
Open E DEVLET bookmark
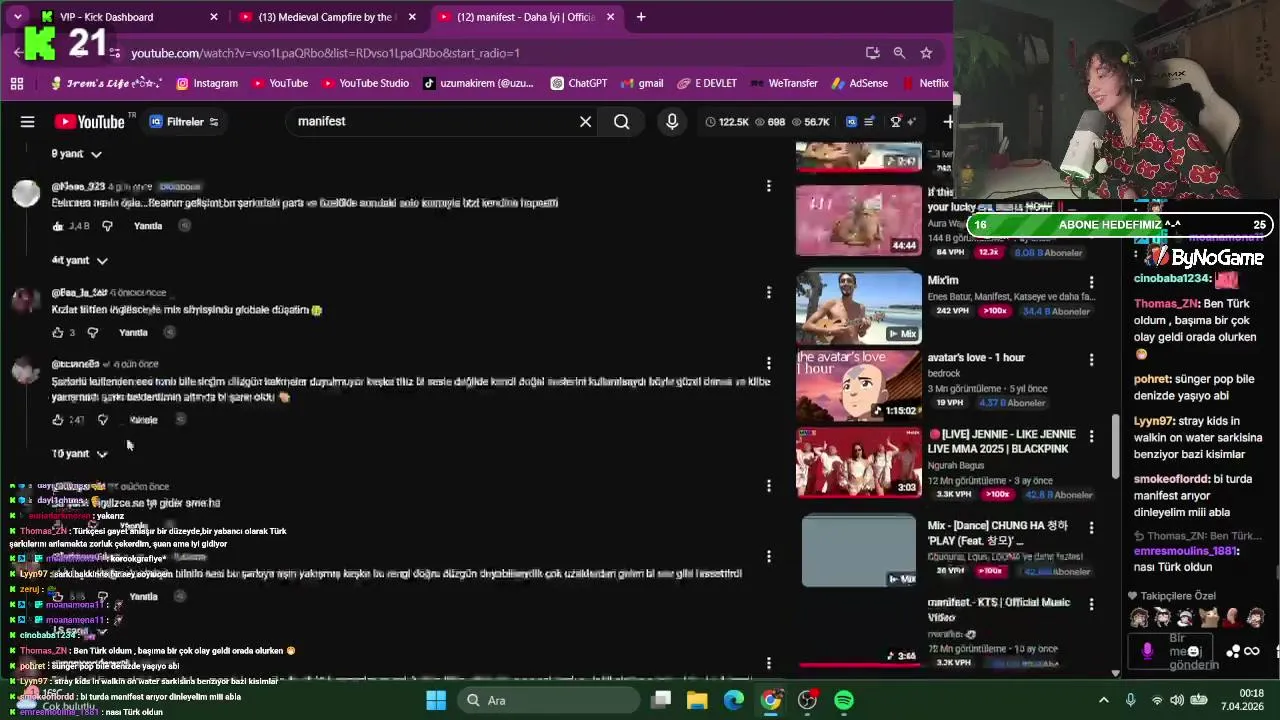tap(707, 83)
